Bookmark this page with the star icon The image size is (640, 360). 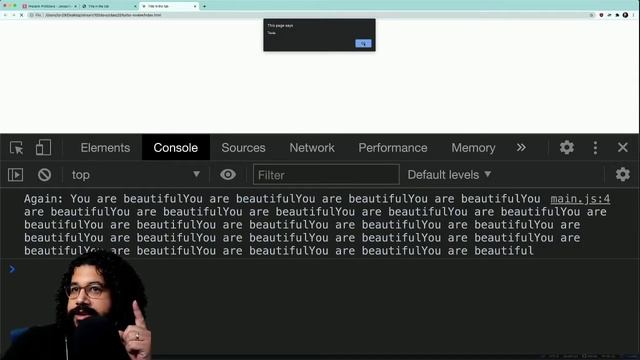(x=591, y=15)
